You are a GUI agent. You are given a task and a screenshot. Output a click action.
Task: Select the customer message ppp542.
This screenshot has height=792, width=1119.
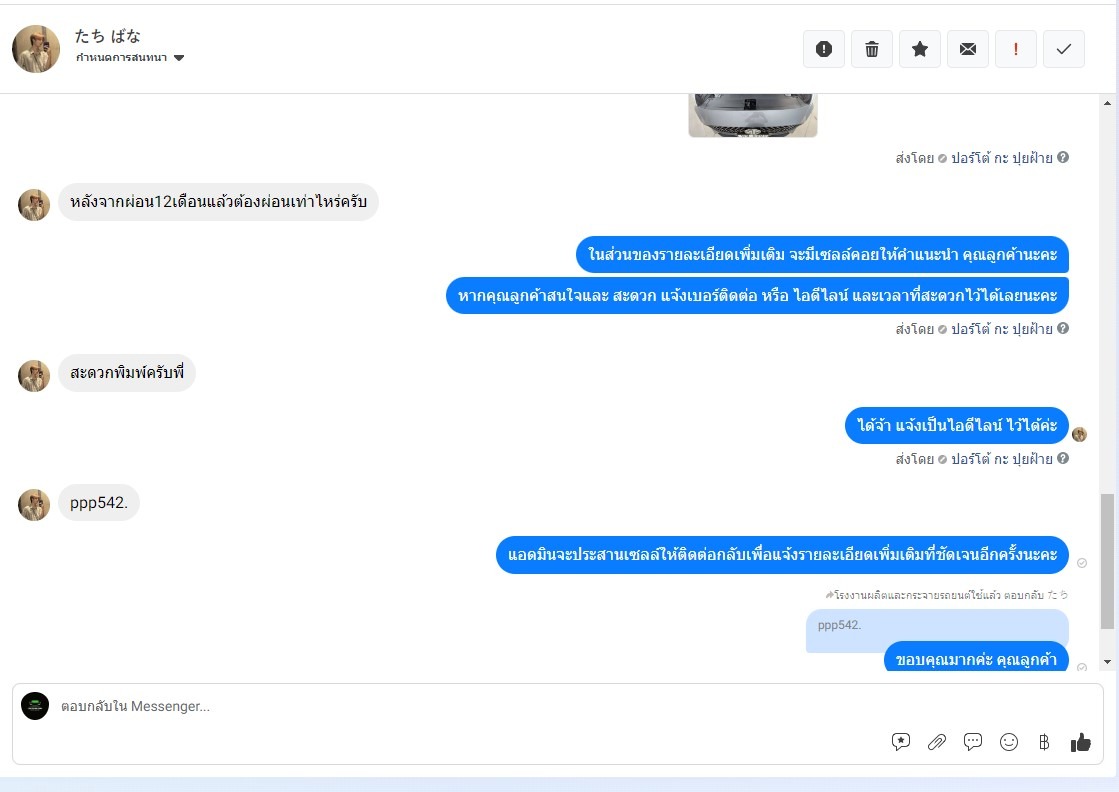[x=98, y=502]
